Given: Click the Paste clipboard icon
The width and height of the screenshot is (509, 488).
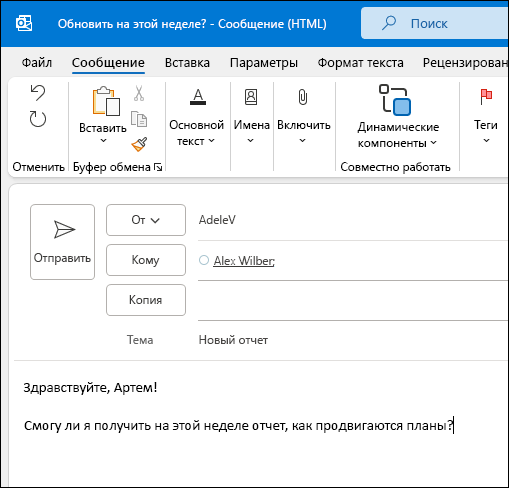Looking at the screenshot, I should [x=106, y=101].
